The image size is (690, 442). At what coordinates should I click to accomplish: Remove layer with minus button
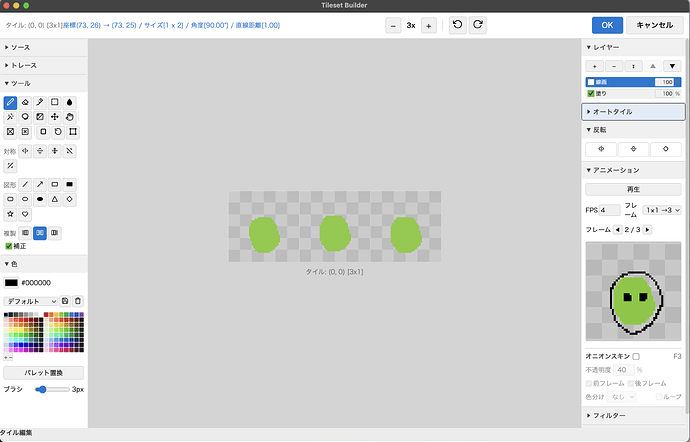pos(614,66)
